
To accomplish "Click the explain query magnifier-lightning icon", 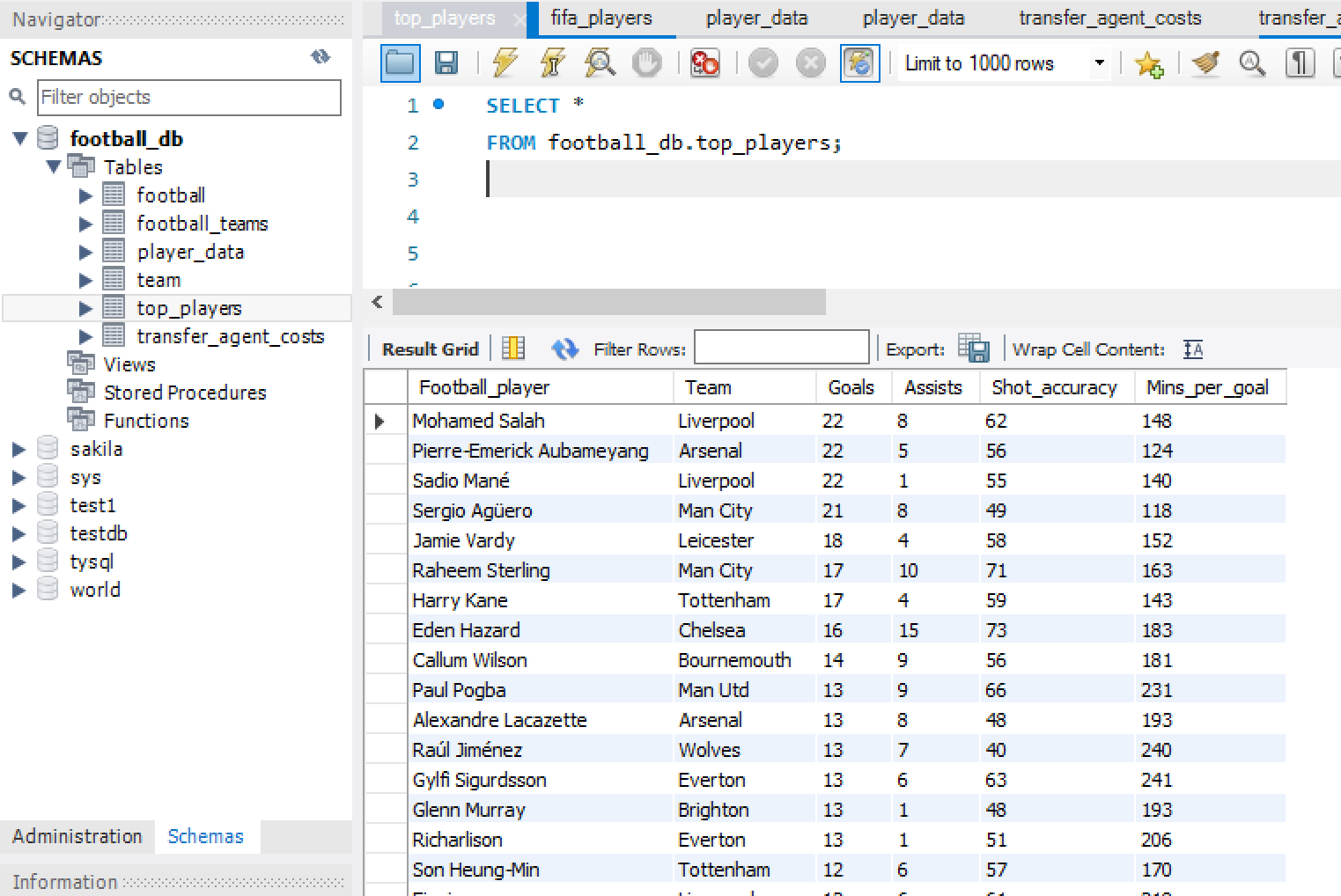I will pyautogui.click(x=600, y=63).
